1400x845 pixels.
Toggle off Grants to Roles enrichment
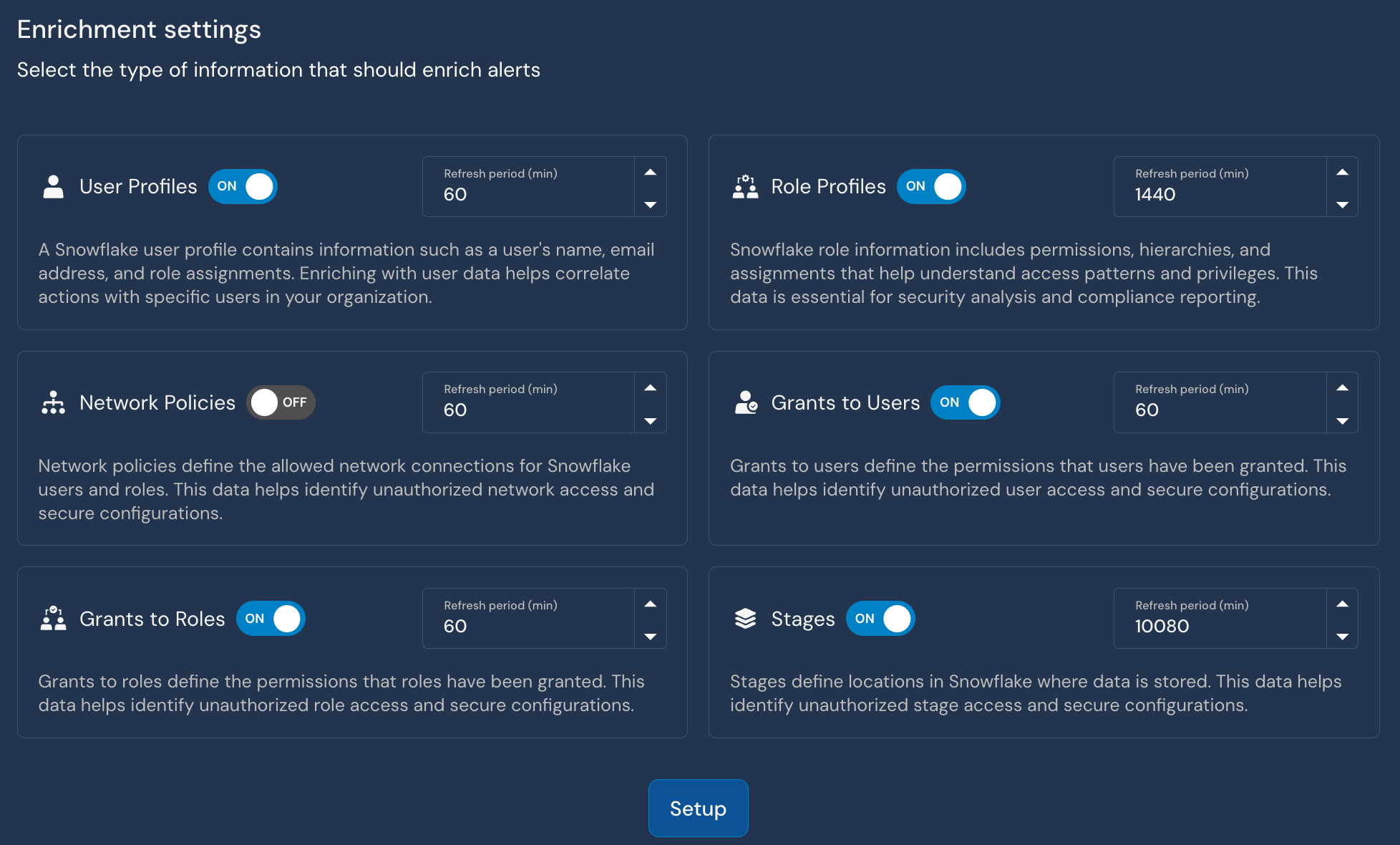[271, 618]
